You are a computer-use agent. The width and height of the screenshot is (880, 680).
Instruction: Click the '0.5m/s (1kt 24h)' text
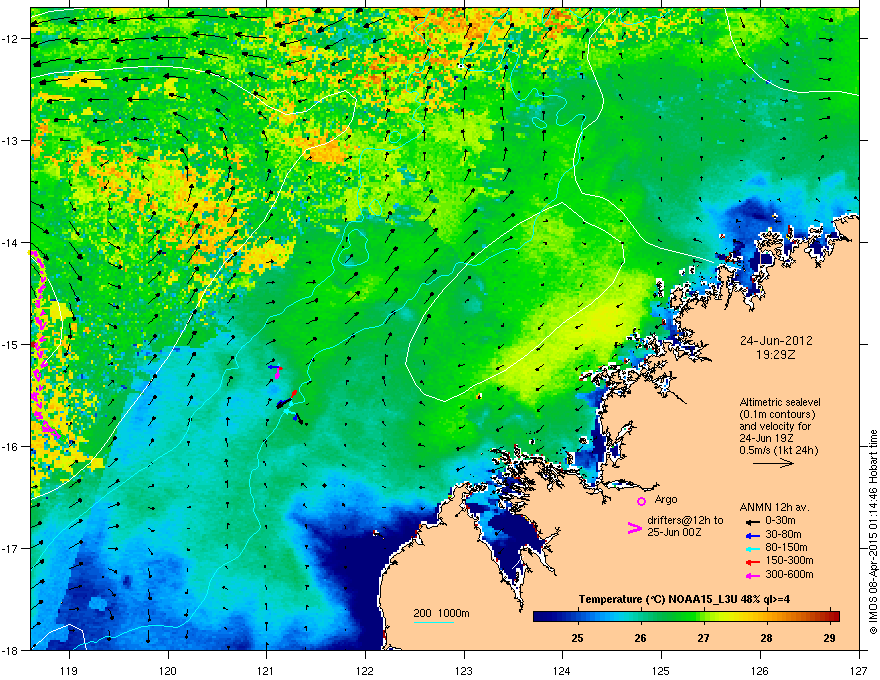779,450
